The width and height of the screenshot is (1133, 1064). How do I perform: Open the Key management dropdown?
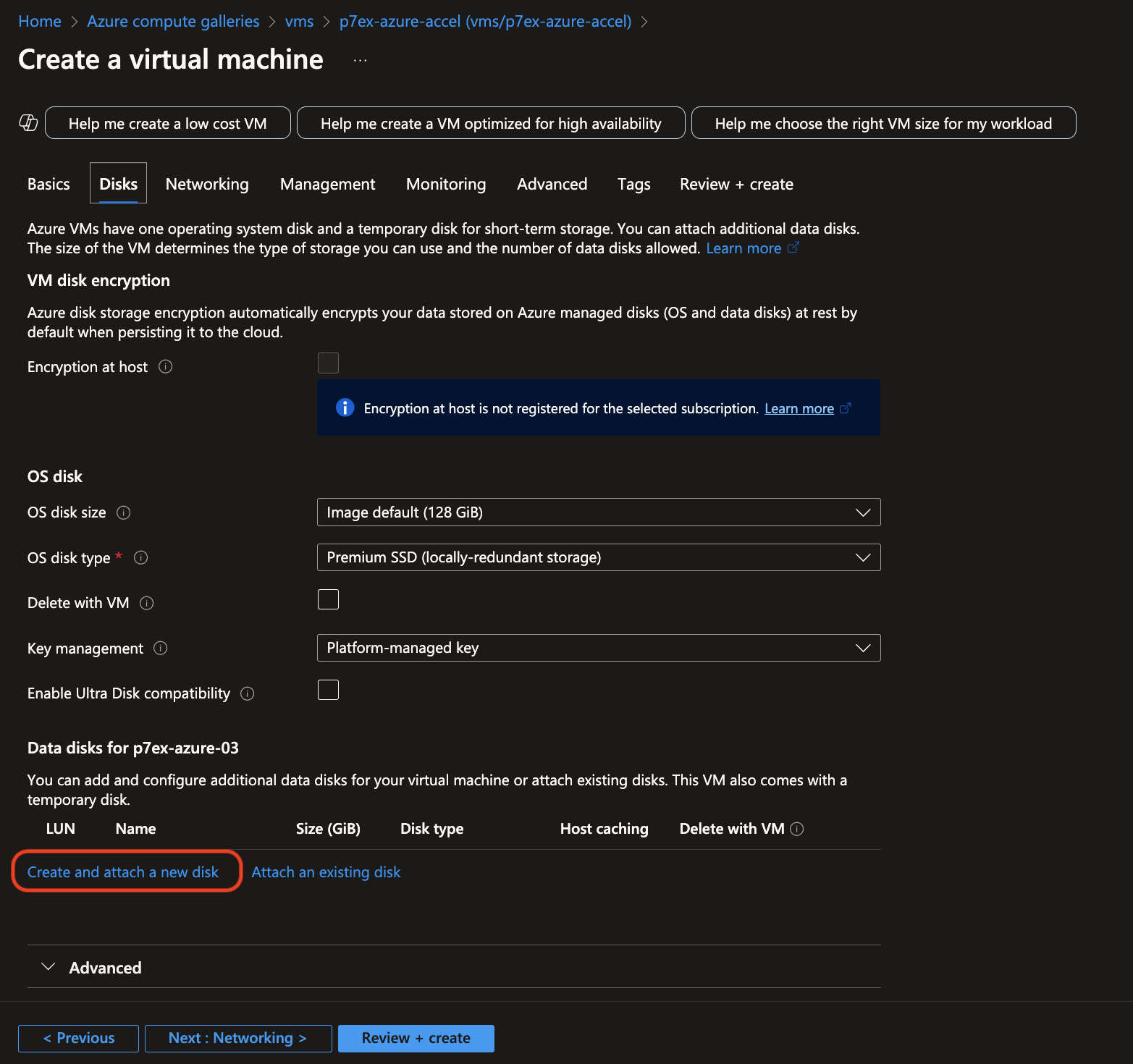pyautogui.click(x=598, y=648)
